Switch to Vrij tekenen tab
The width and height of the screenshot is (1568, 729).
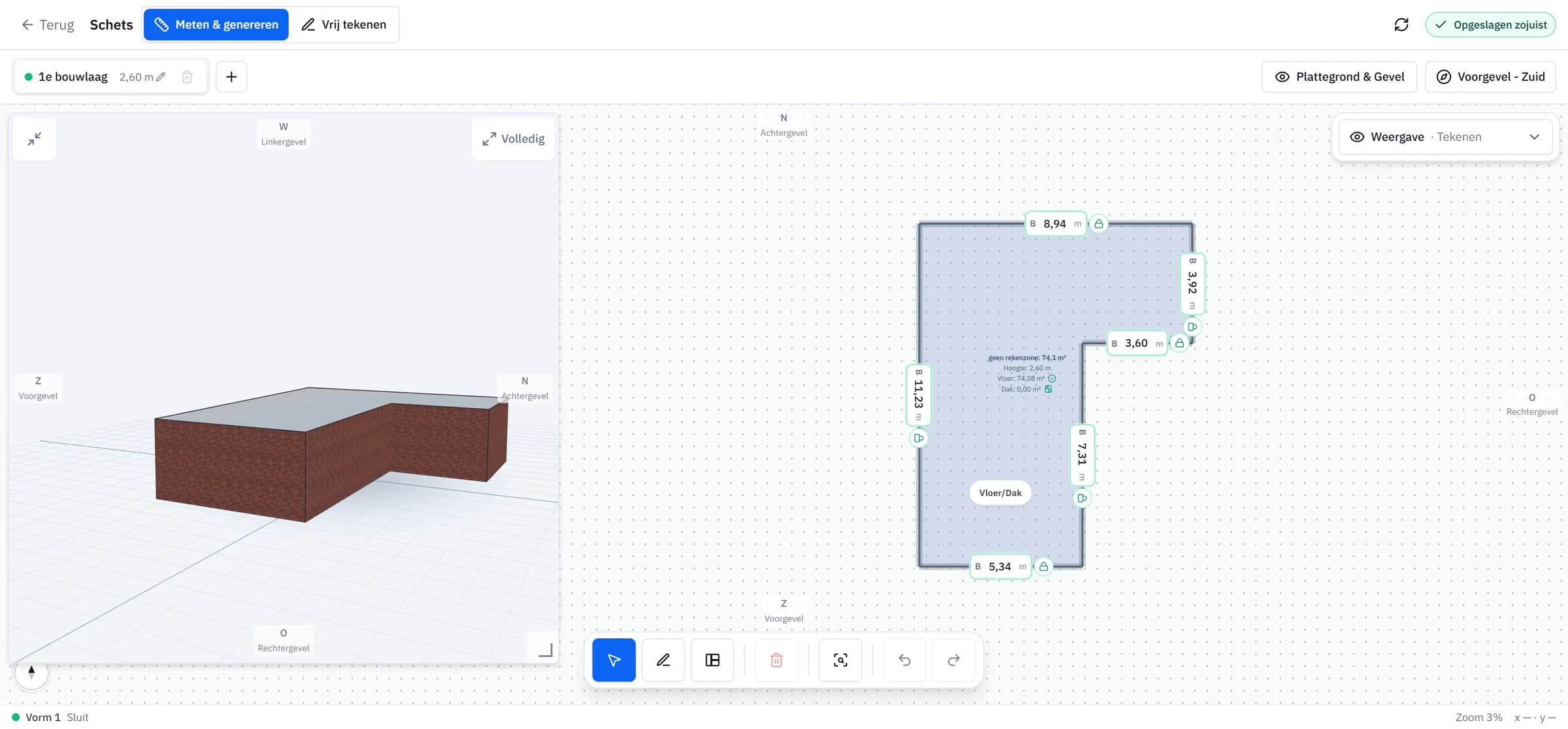click(x=344, y=25)
